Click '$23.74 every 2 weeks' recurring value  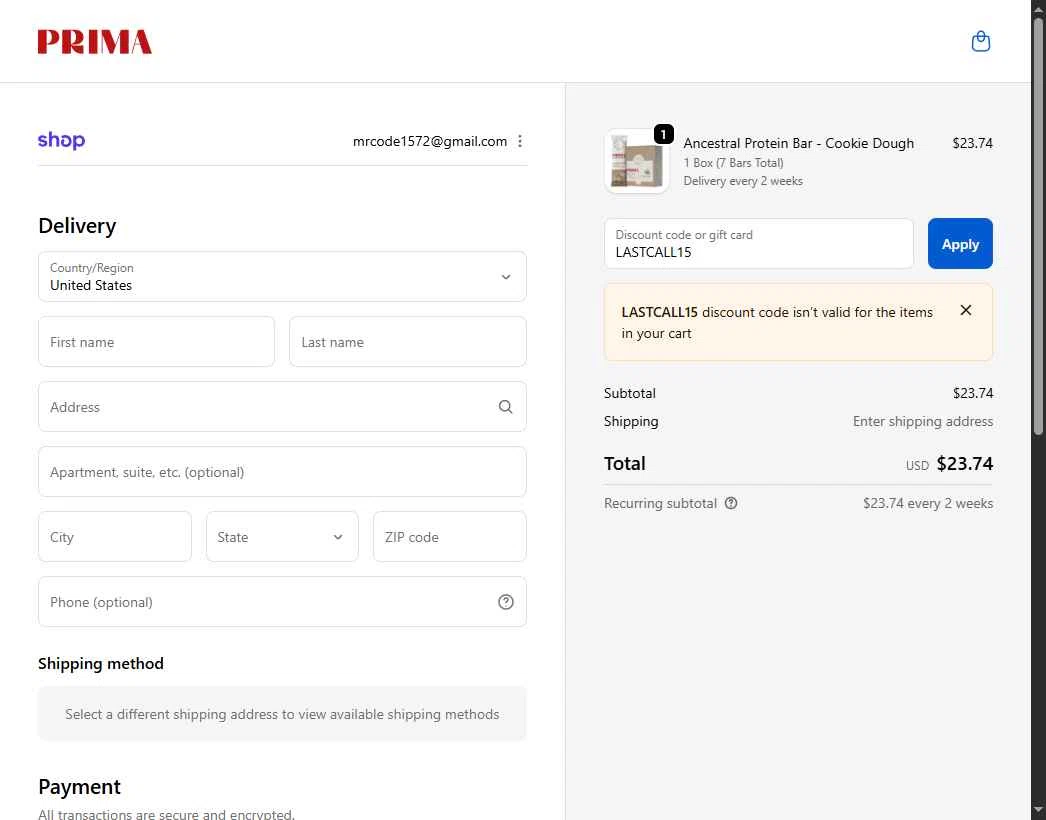pyautogui.click(x=928, y=503)
